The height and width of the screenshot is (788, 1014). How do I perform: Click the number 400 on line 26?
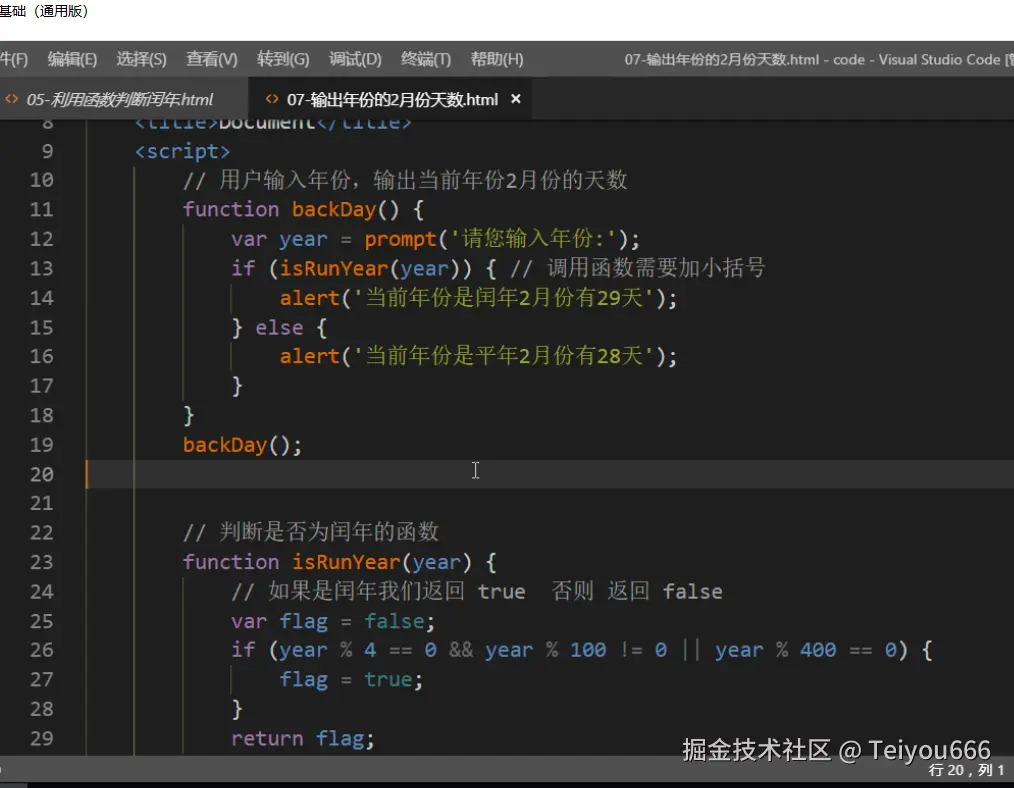click(x=818, y=650)
